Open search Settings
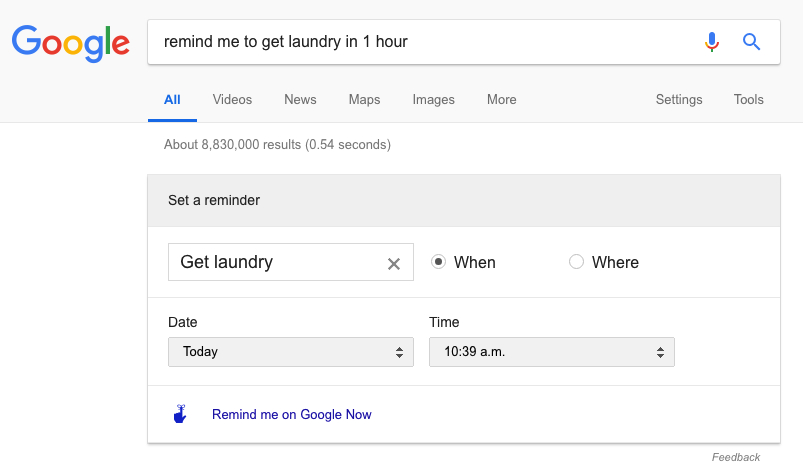Screen dimensions: 803x475 coord(679,99)
